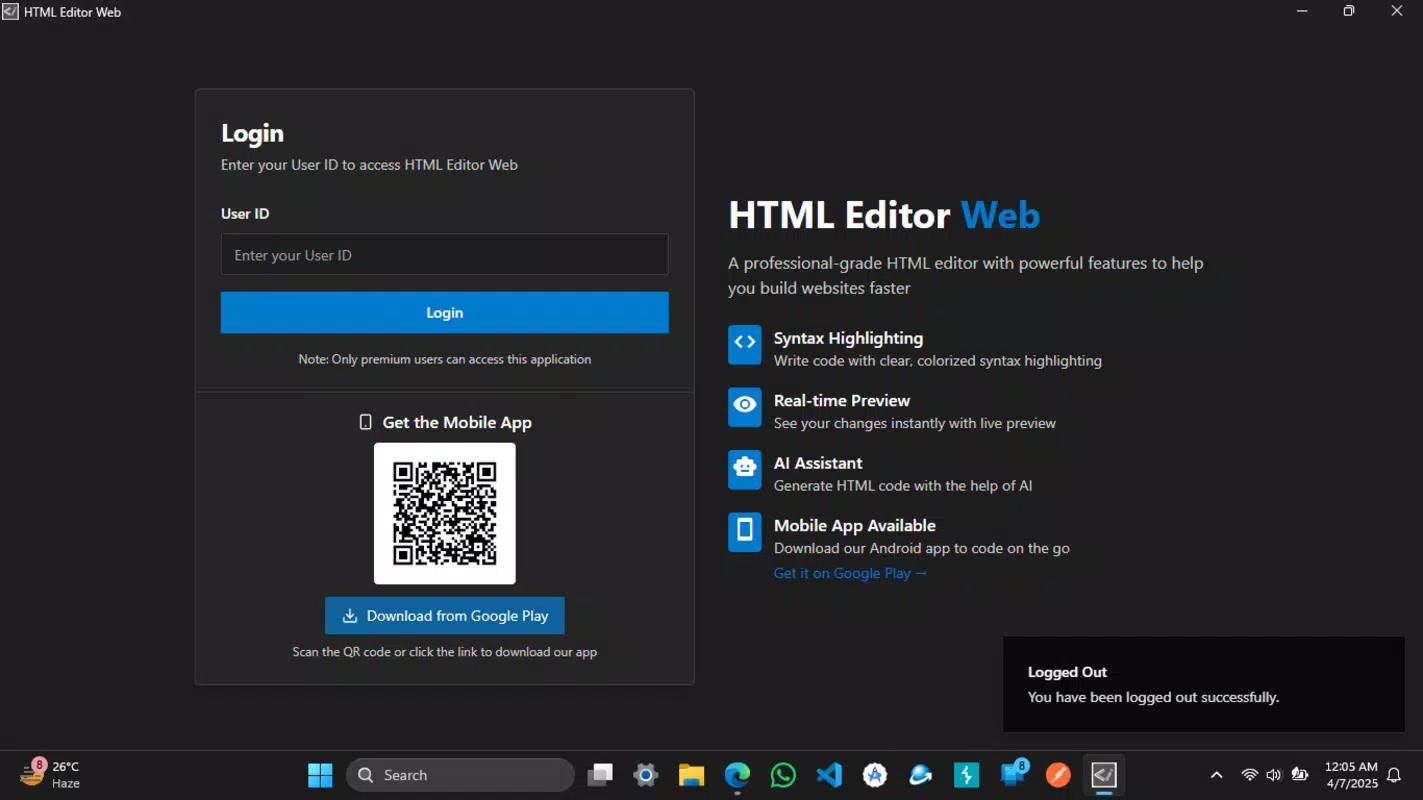
Task: Open the blue globe with arrow taskbar icon
Action: [x=921, y=775]
